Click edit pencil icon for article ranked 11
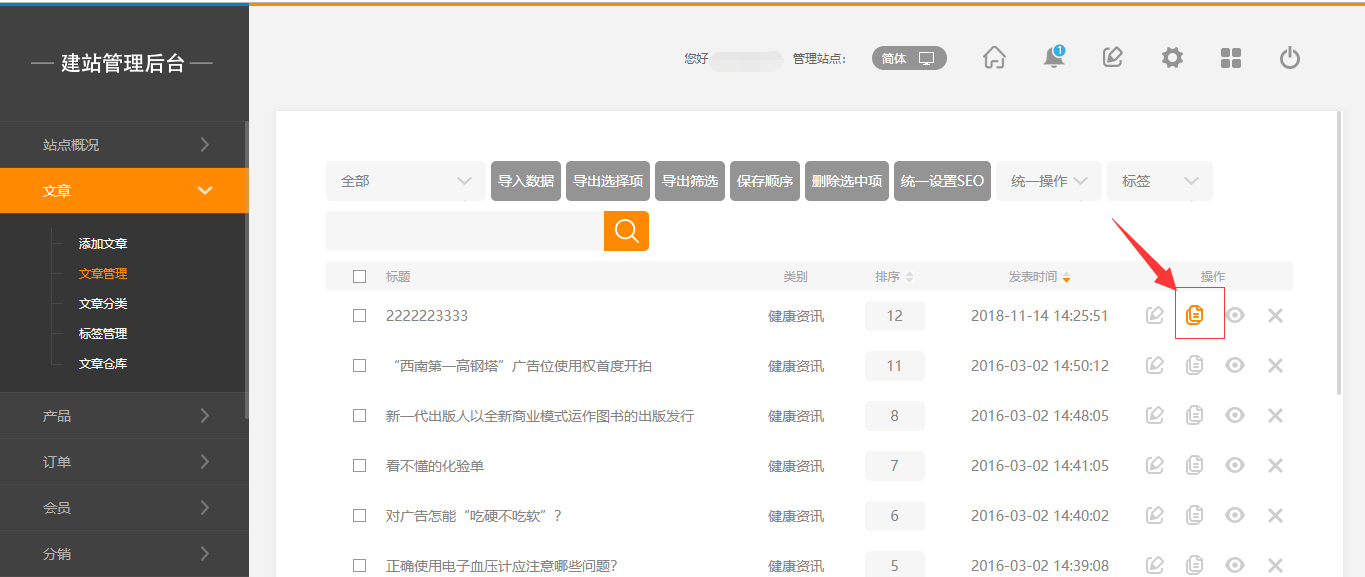Image resolution: width=1365 pixels, height=577 pixels. 1155,365
